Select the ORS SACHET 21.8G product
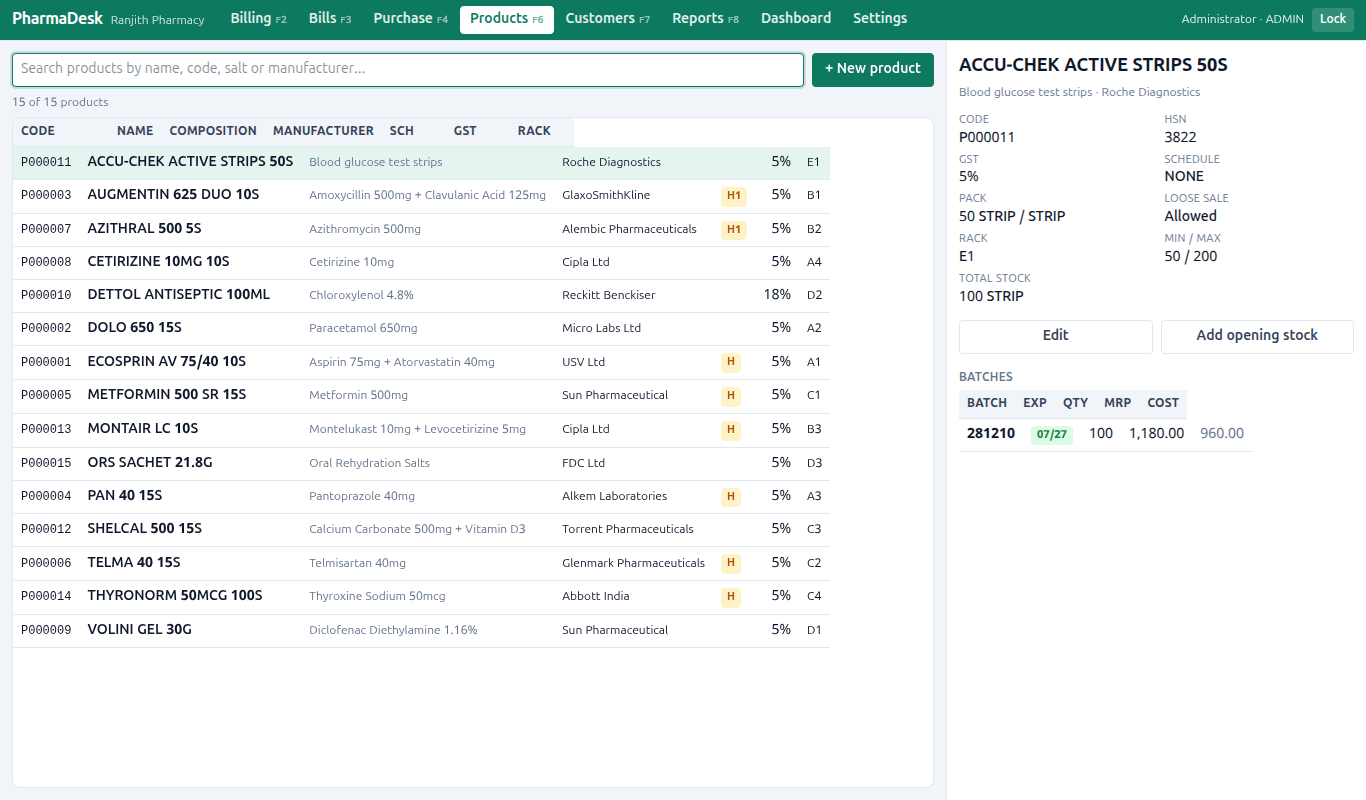The image size is (1366, 800). click(x=421, y=463)
